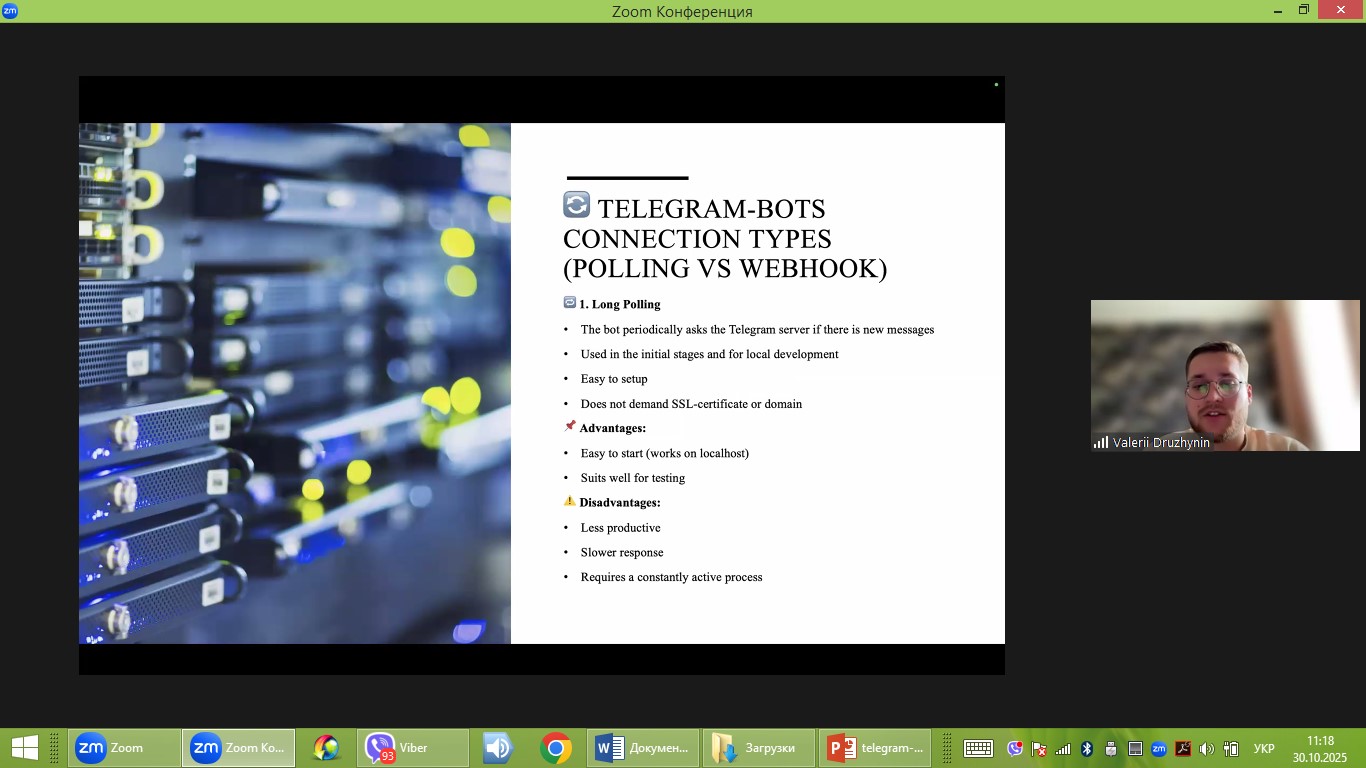Click the "Slower response" bullet

[622, 553]
